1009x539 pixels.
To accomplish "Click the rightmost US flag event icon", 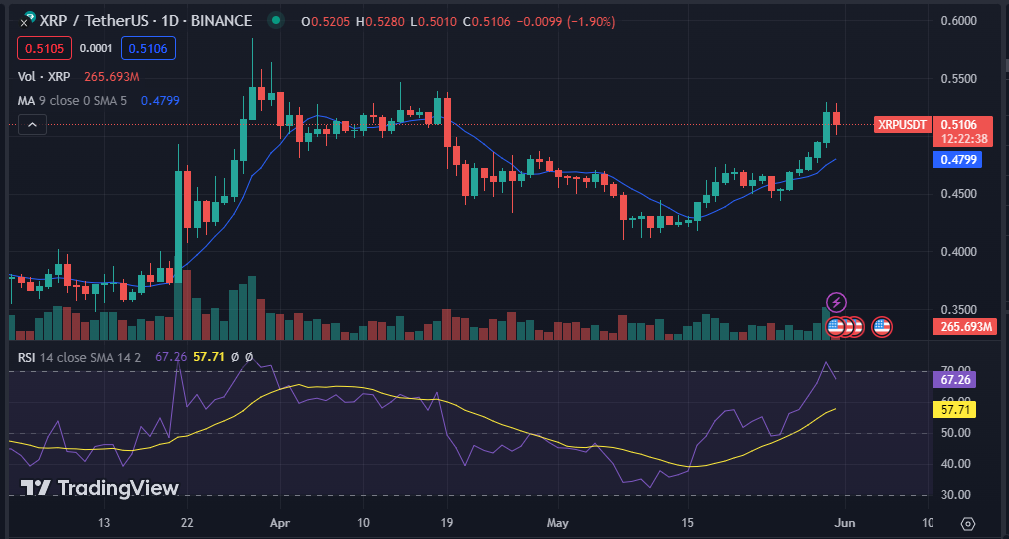I will coord(882,327).
